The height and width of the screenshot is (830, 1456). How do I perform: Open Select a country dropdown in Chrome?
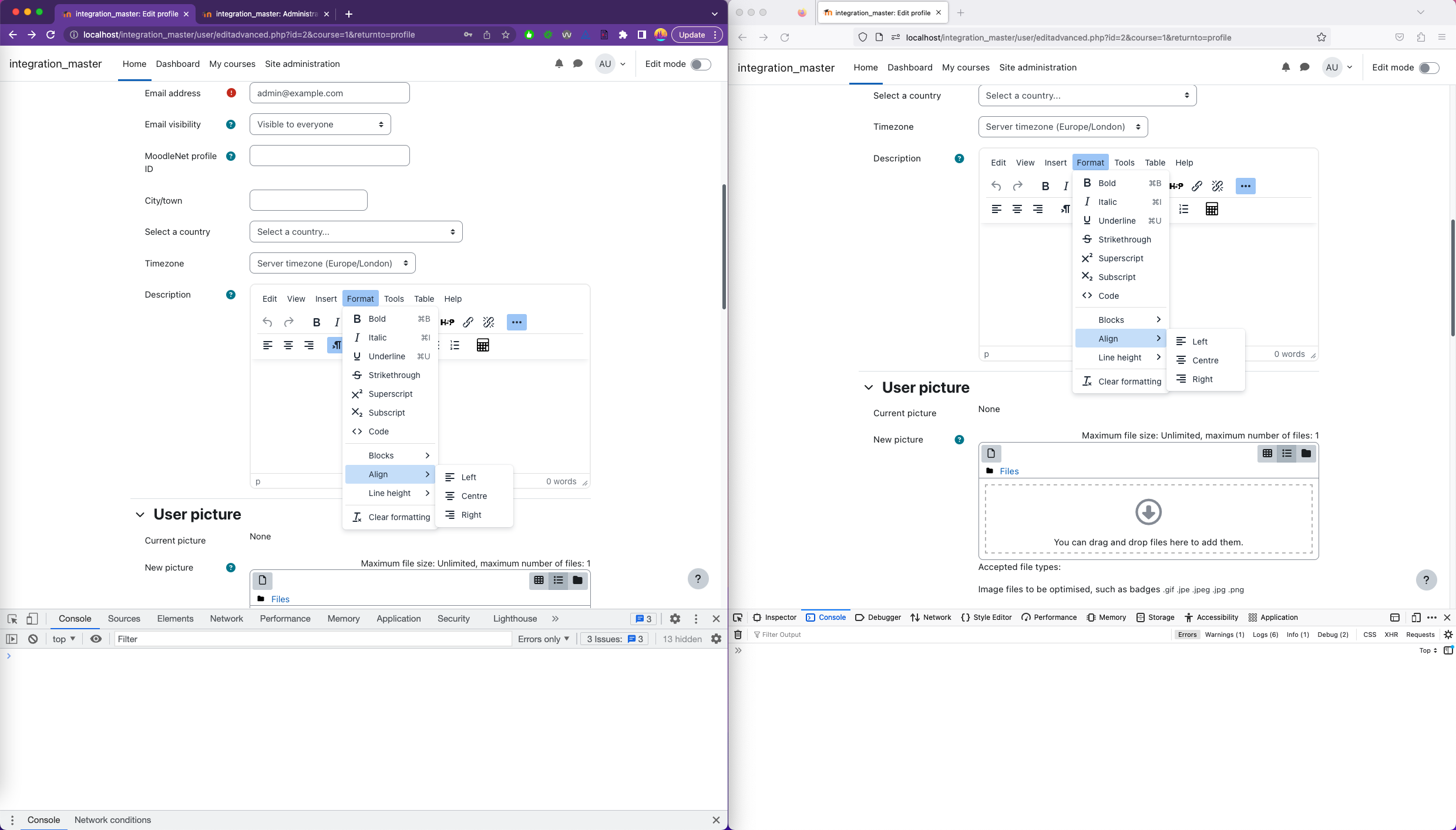[356, 232]
